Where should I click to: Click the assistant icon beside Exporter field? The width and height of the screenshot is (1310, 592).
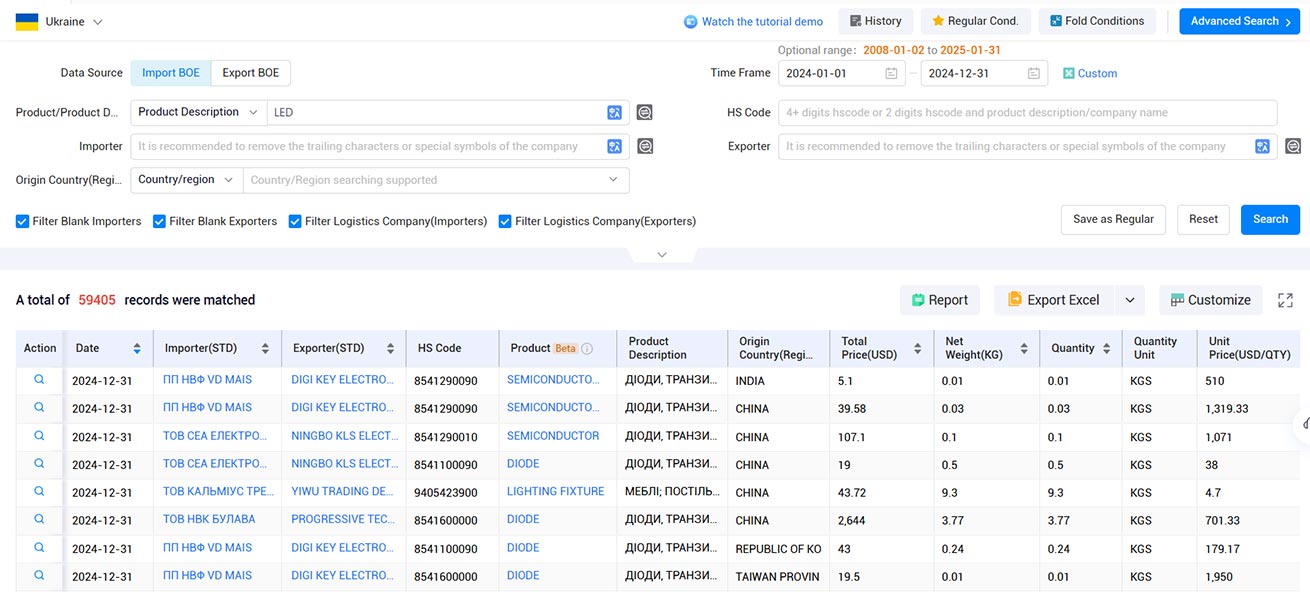pos(1293,147)
